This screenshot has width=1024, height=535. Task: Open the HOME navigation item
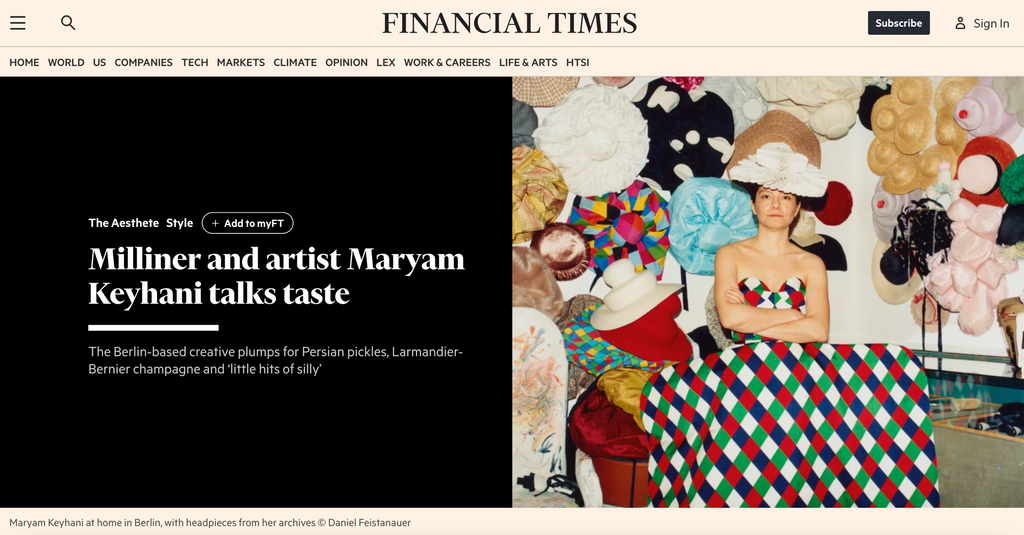click(x=24, y=63)
